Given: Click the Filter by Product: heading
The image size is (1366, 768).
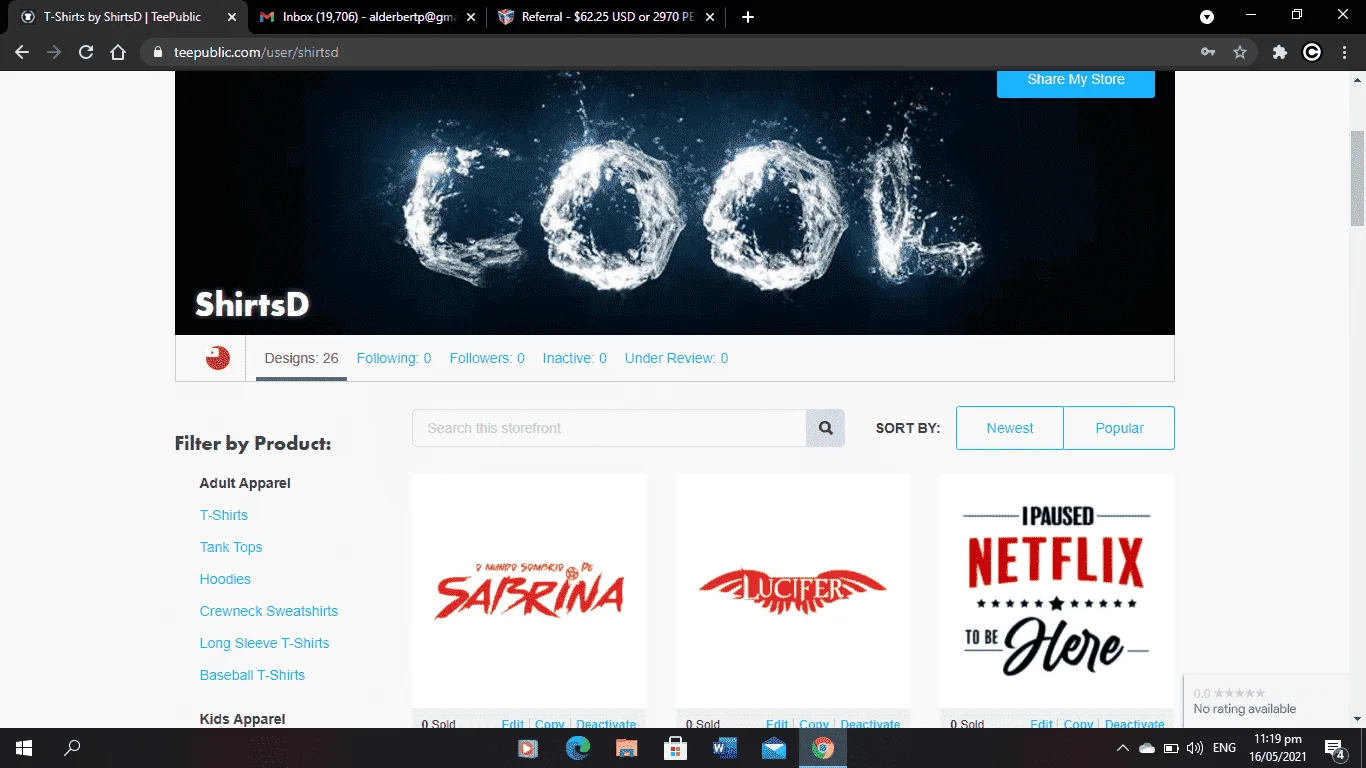Looking at the screenshot, I should (253, 443).
